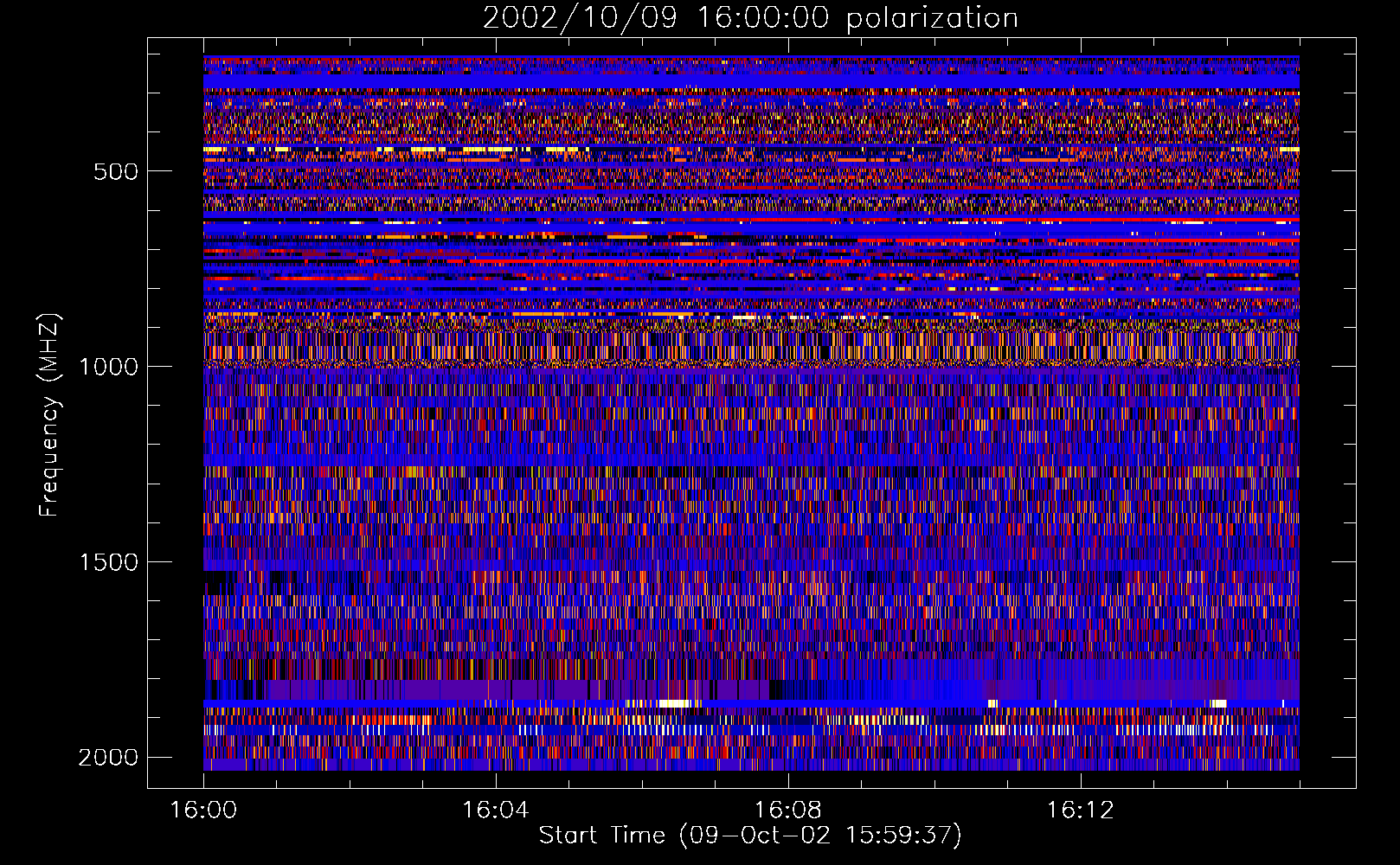Click the '16:12' time axis label
The width and height of the screenshot is (1400, 865).
point(1081,811)
